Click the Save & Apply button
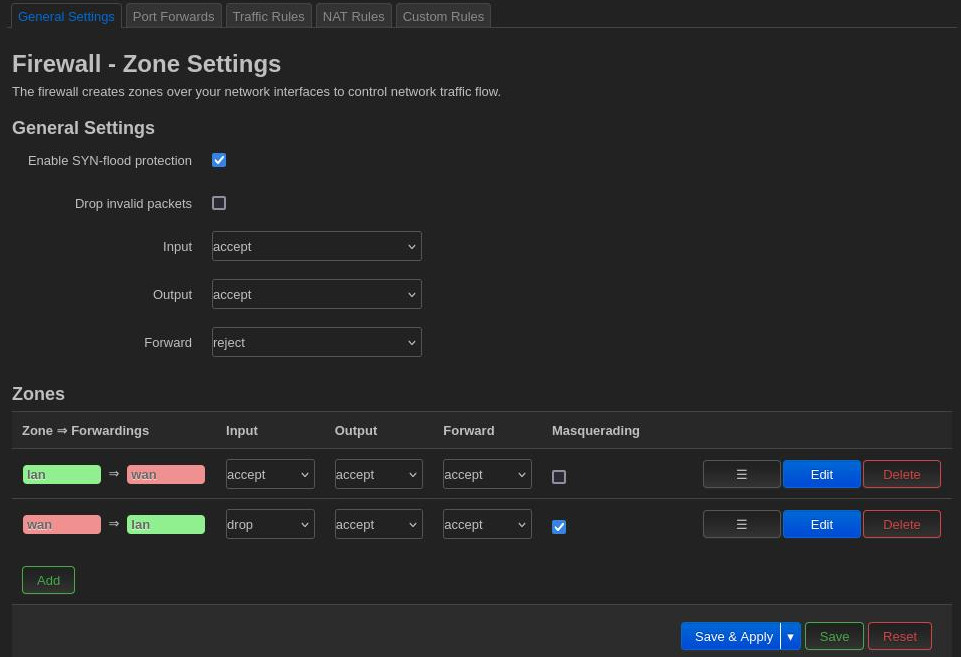961x657 pixels. 733,636
